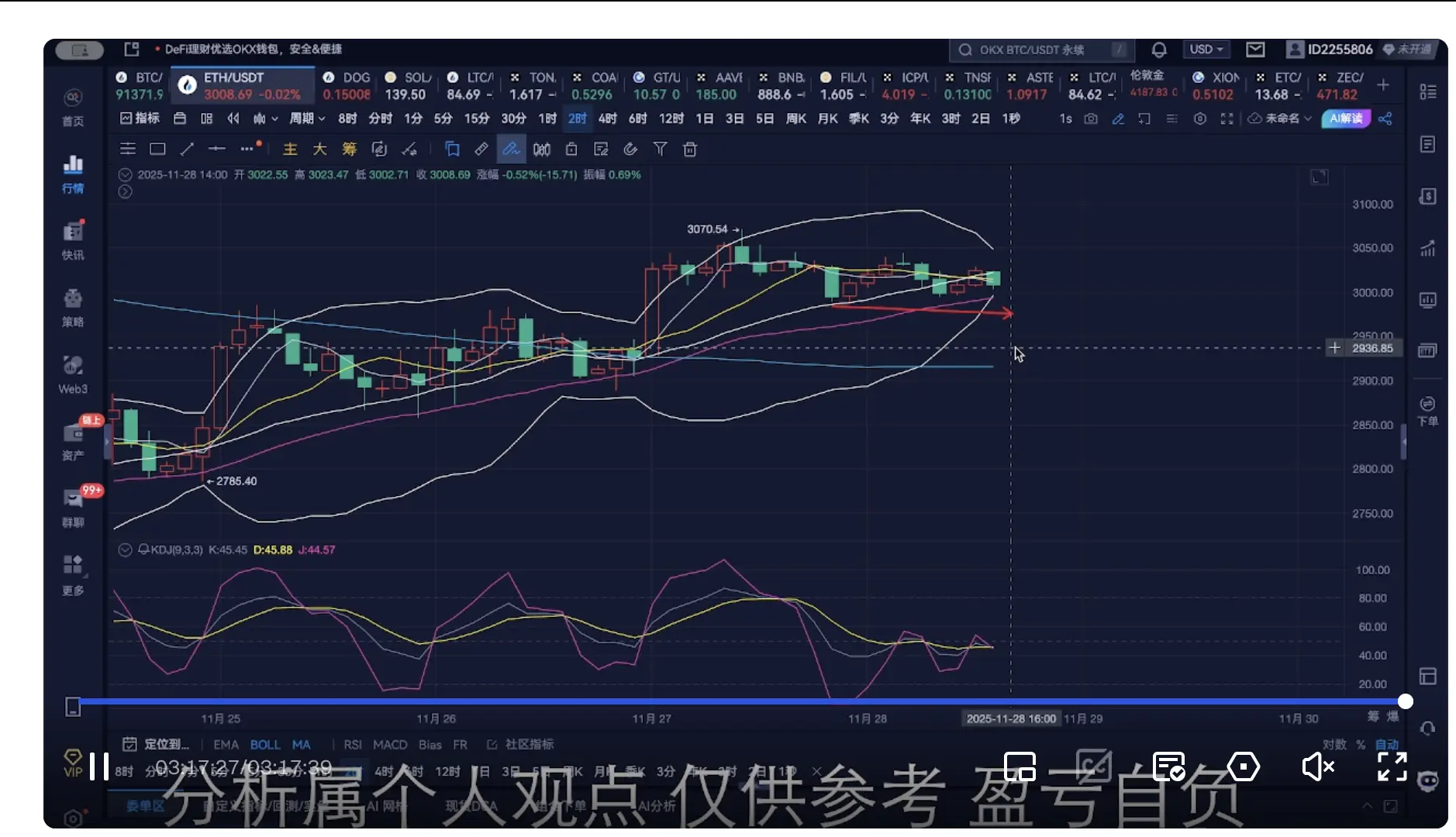Go to 首页 home in sidebar

pyautogui.click(x=73, y=107)
